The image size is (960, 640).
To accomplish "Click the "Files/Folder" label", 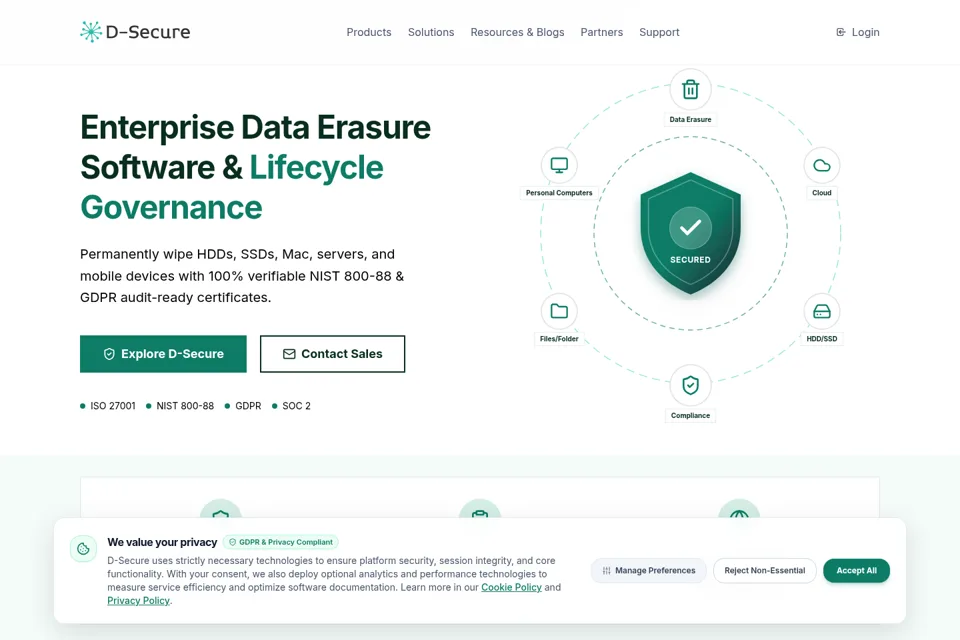I will (x=559, y=339).
